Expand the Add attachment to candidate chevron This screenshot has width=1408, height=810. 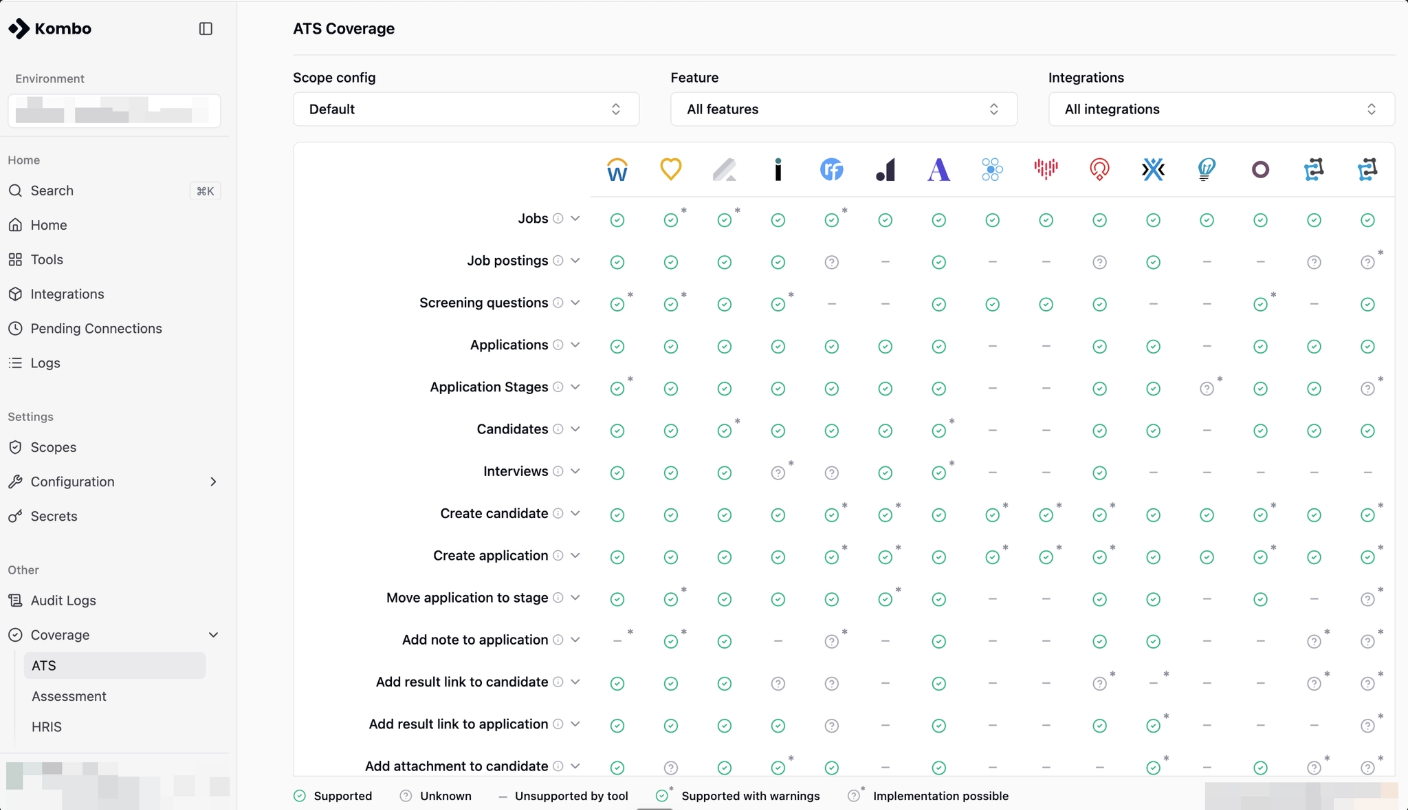click(x=575, y=766)
